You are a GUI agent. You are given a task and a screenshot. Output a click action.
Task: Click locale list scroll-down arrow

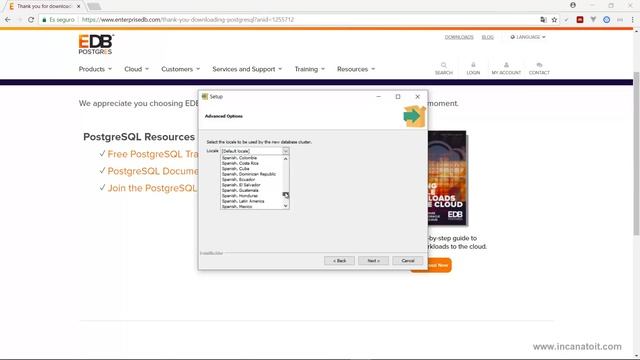click(x=285, y=206)
